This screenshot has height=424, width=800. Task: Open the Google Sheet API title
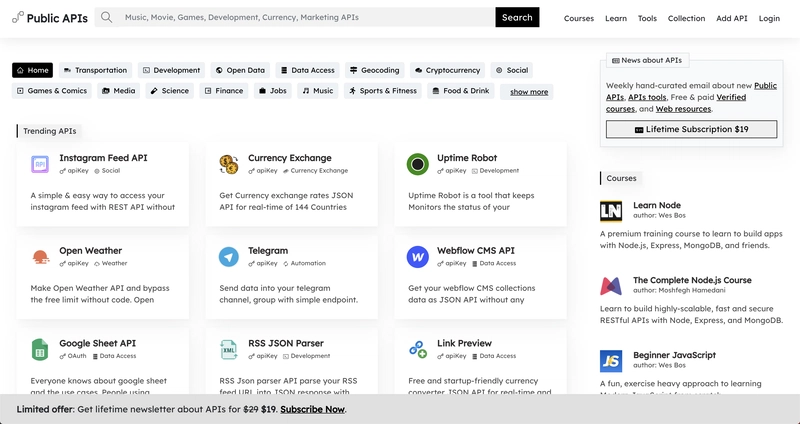point(97,343)
